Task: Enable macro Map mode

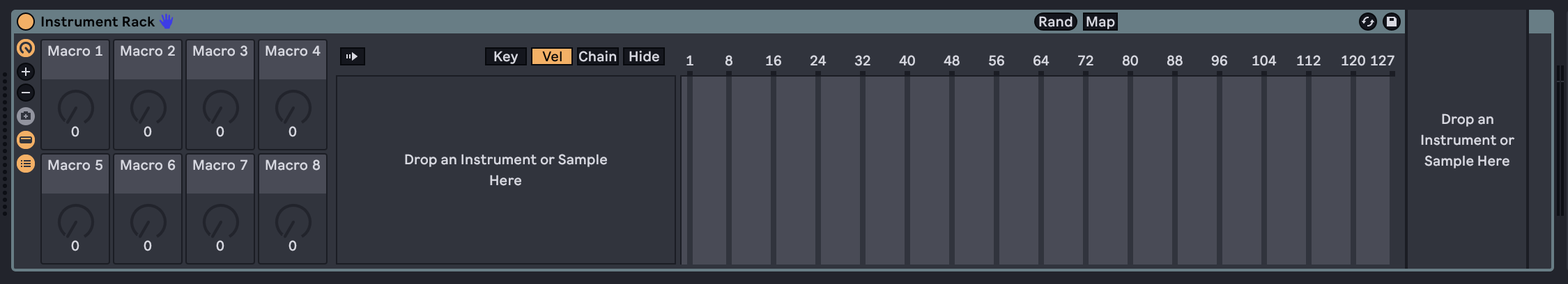Action: [x=1100, y=22]
